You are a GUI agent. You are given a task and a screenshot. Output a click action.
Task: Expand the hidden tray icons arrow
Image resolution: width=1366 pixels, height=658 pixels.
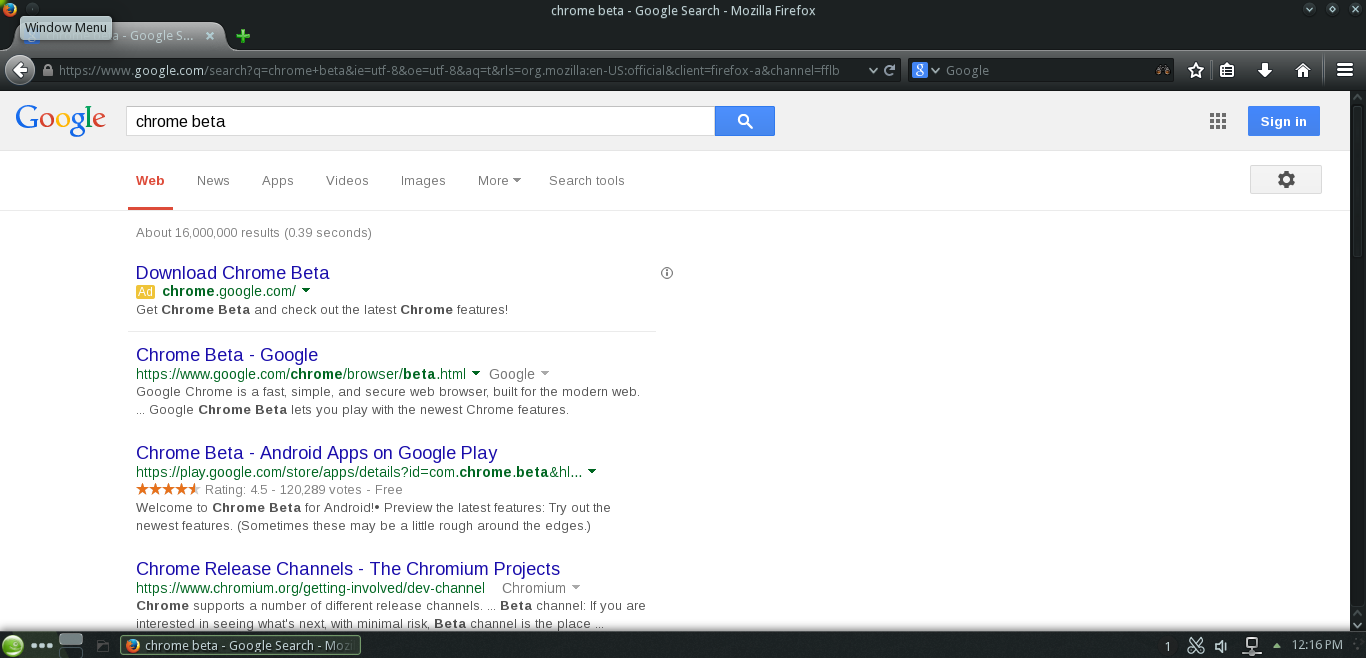pyautogui.click(x=1276, y=646)
